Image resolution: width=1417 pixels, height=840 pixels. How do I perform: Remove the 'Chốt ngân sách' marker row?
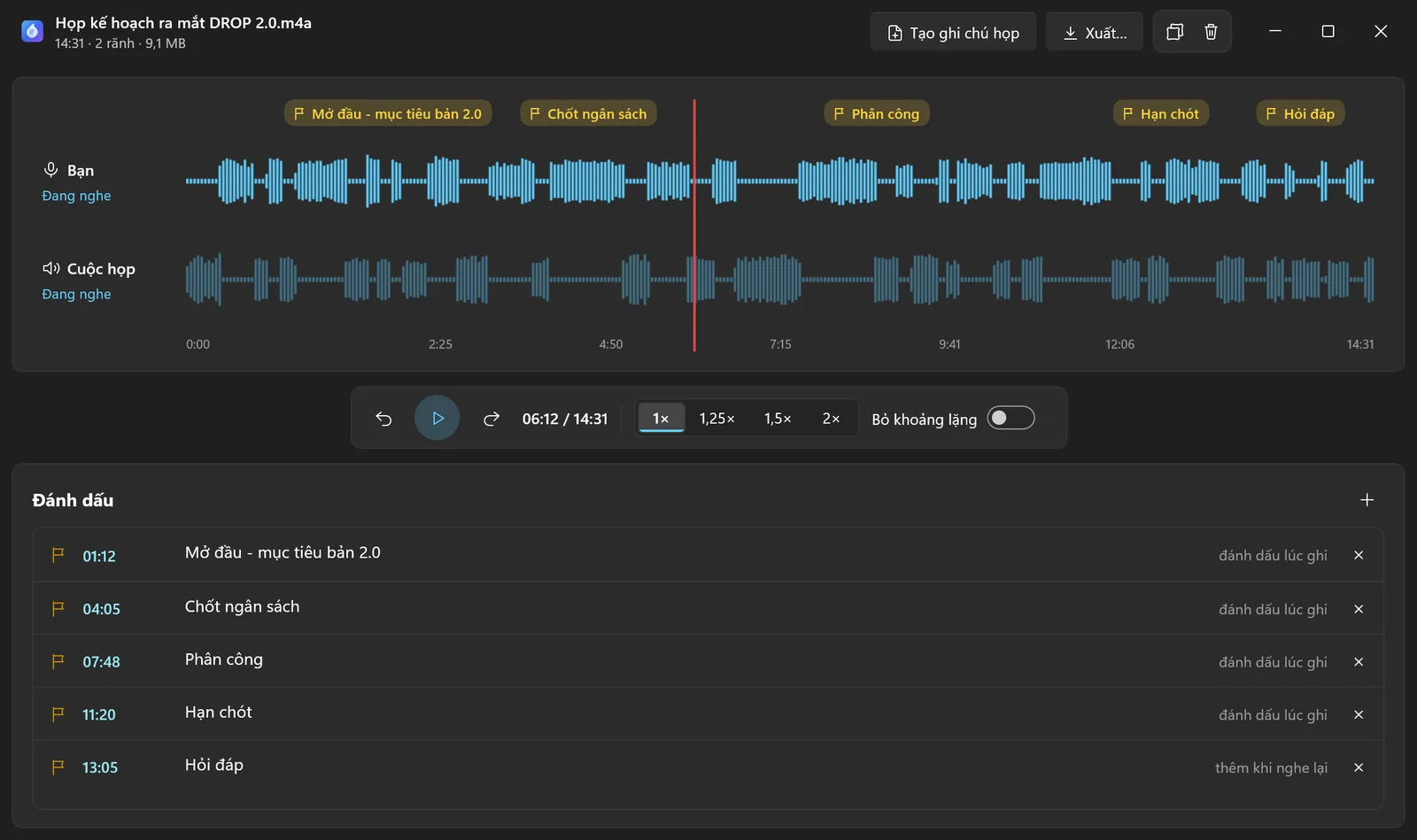point(1359,609)
